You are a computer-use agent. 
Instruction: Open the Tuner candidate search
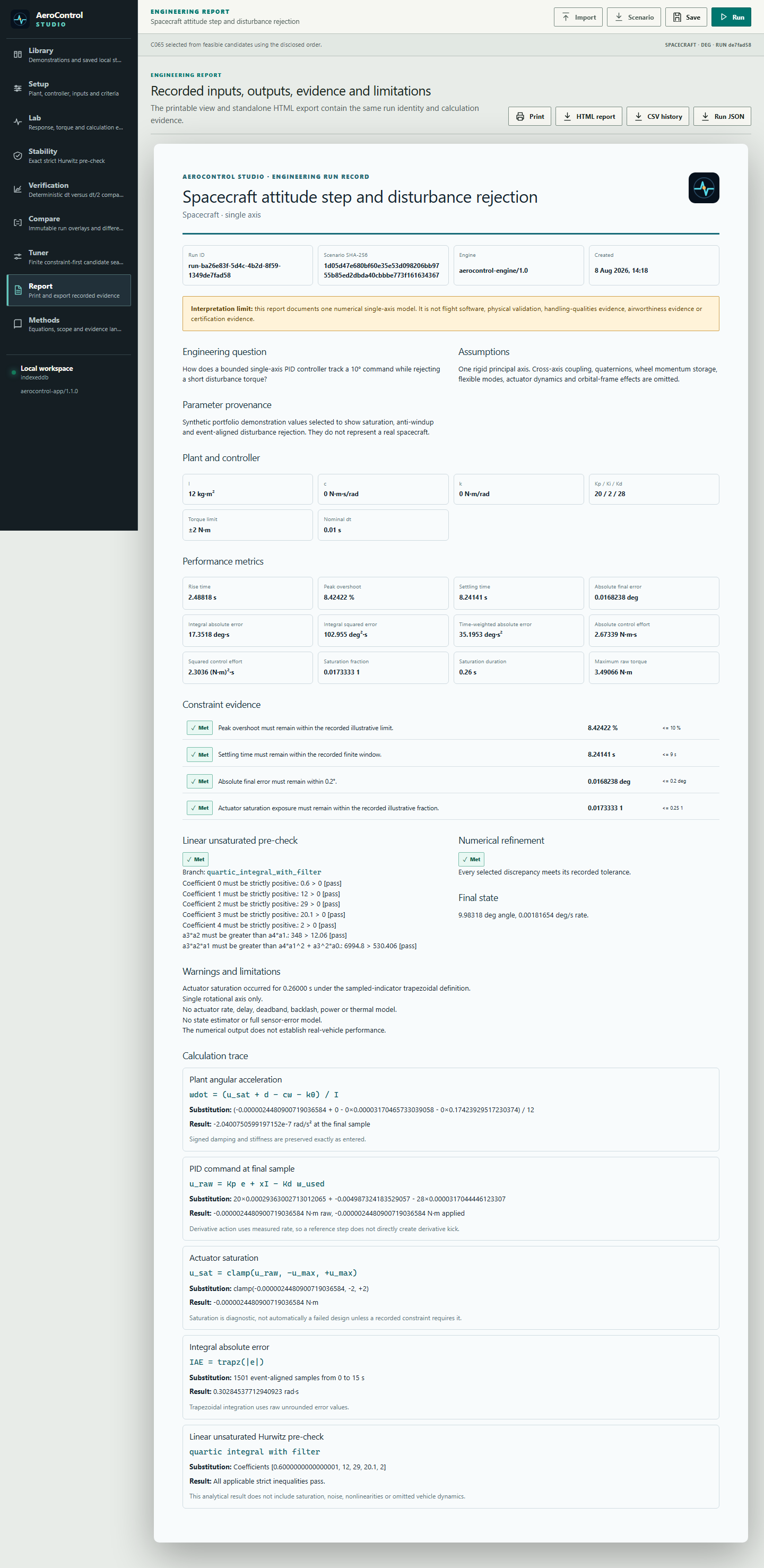pos(69,257)
